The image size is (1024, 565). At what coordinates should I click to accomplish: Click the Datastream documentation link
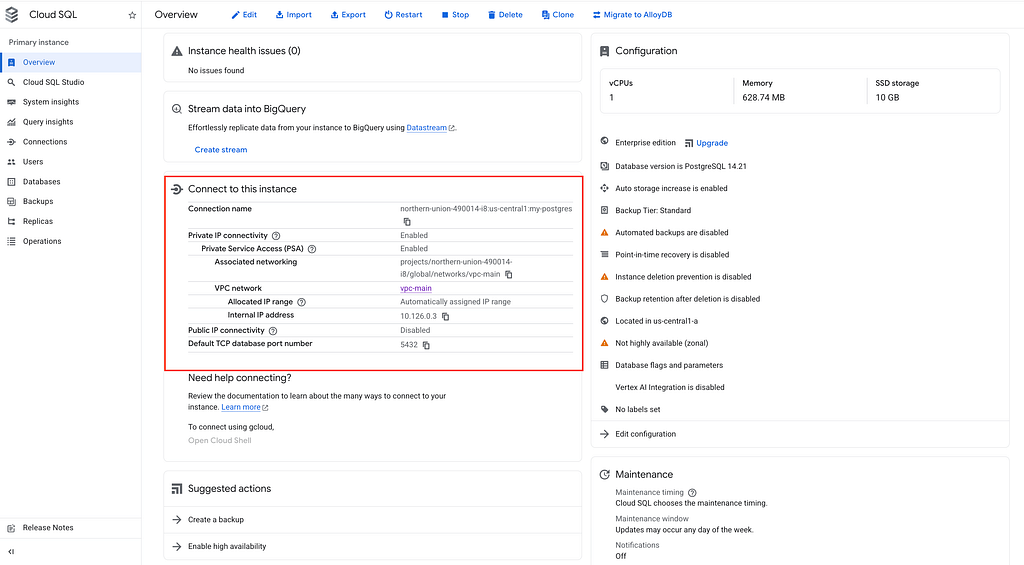point(426,128)
